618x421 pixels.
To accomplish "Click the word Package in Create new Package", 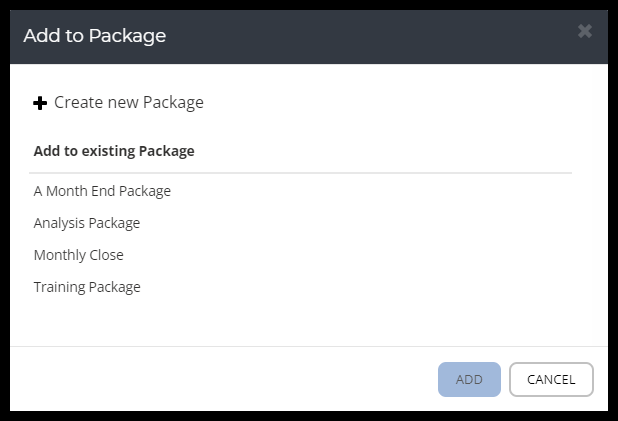I will point(173,102).
